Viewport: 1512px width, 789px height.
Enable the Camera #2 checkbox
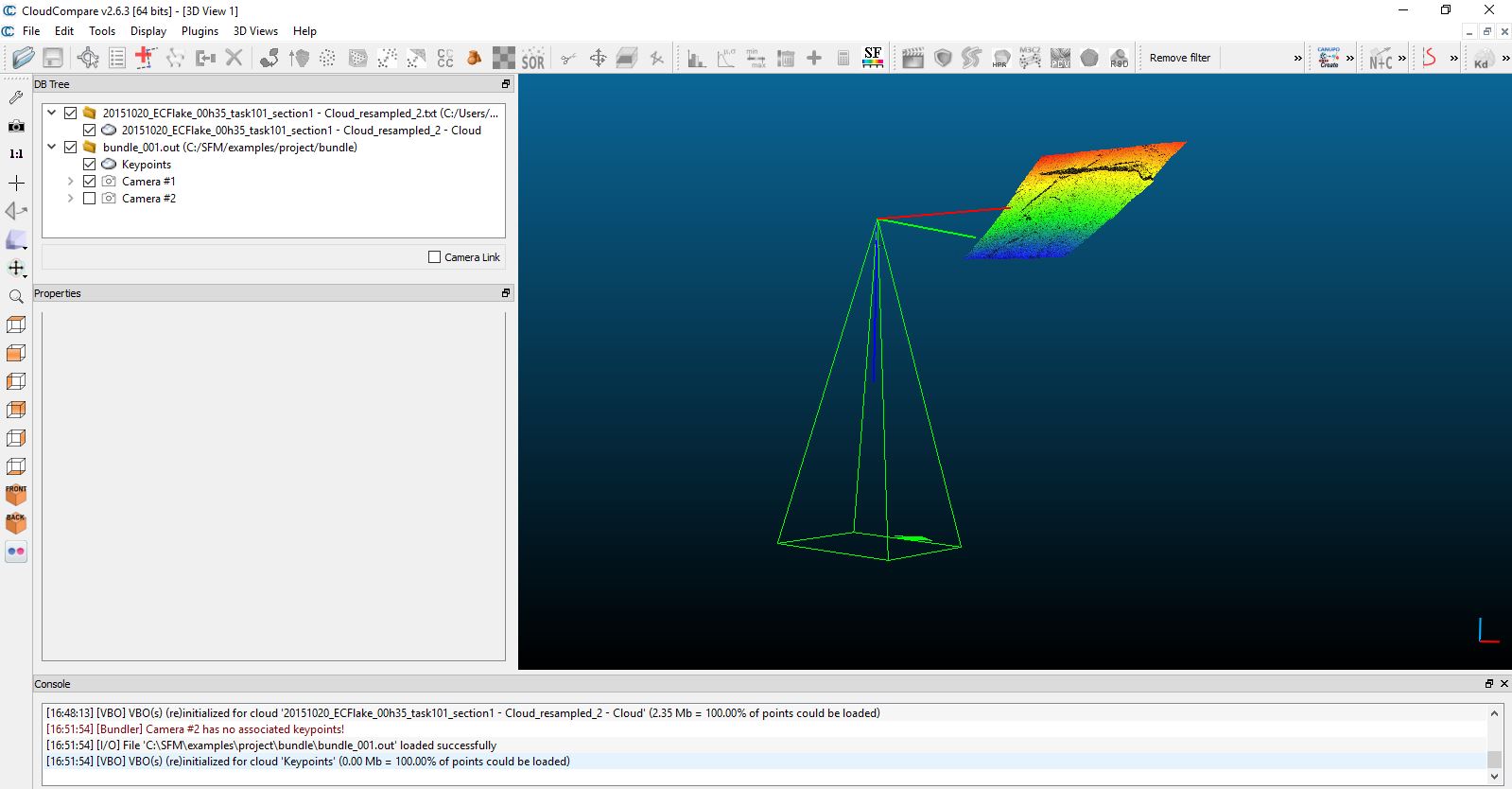(90, 199)
